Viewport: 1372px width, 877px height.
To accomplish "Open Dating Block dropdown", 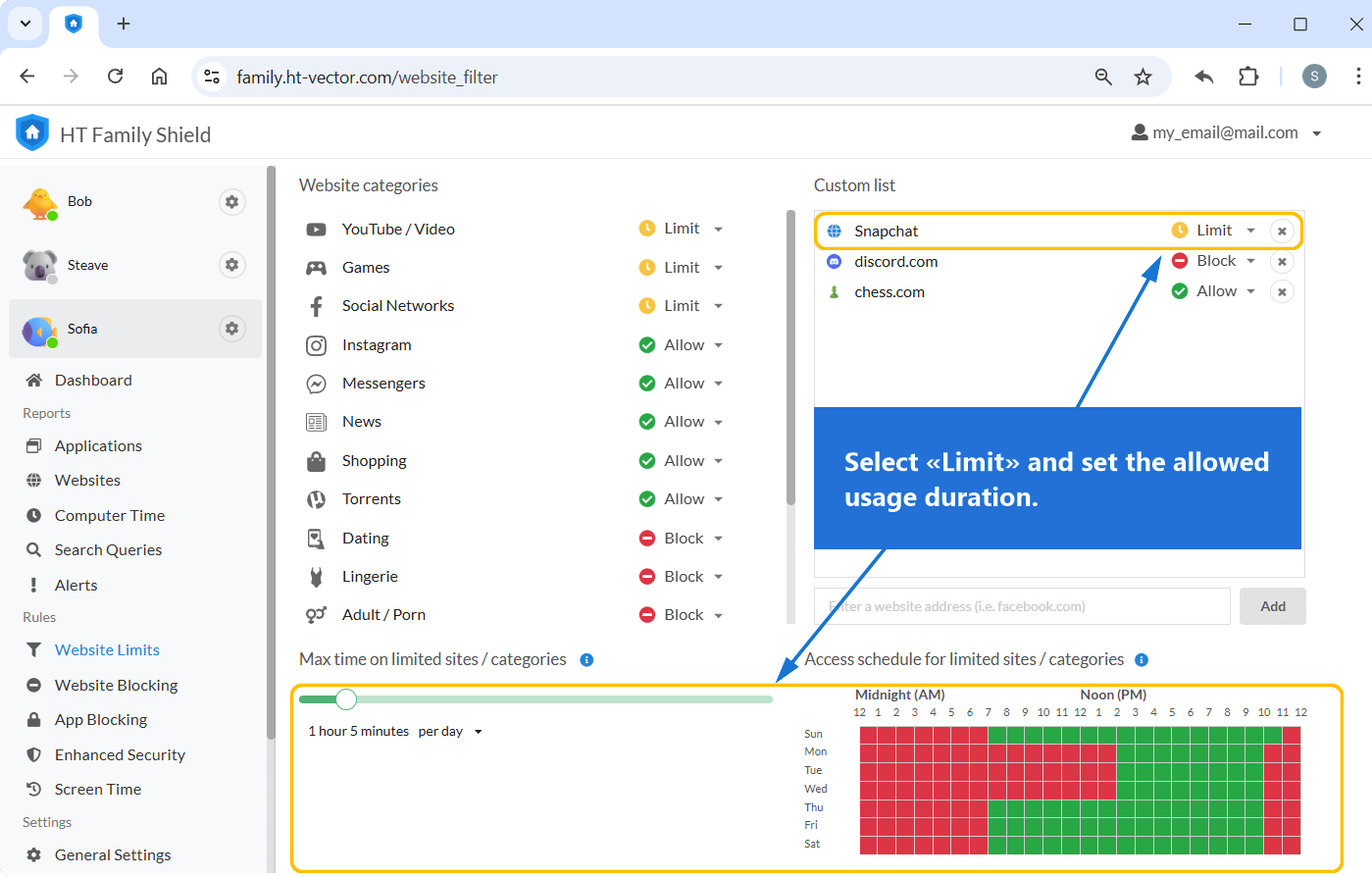I will tap(682, 538).
